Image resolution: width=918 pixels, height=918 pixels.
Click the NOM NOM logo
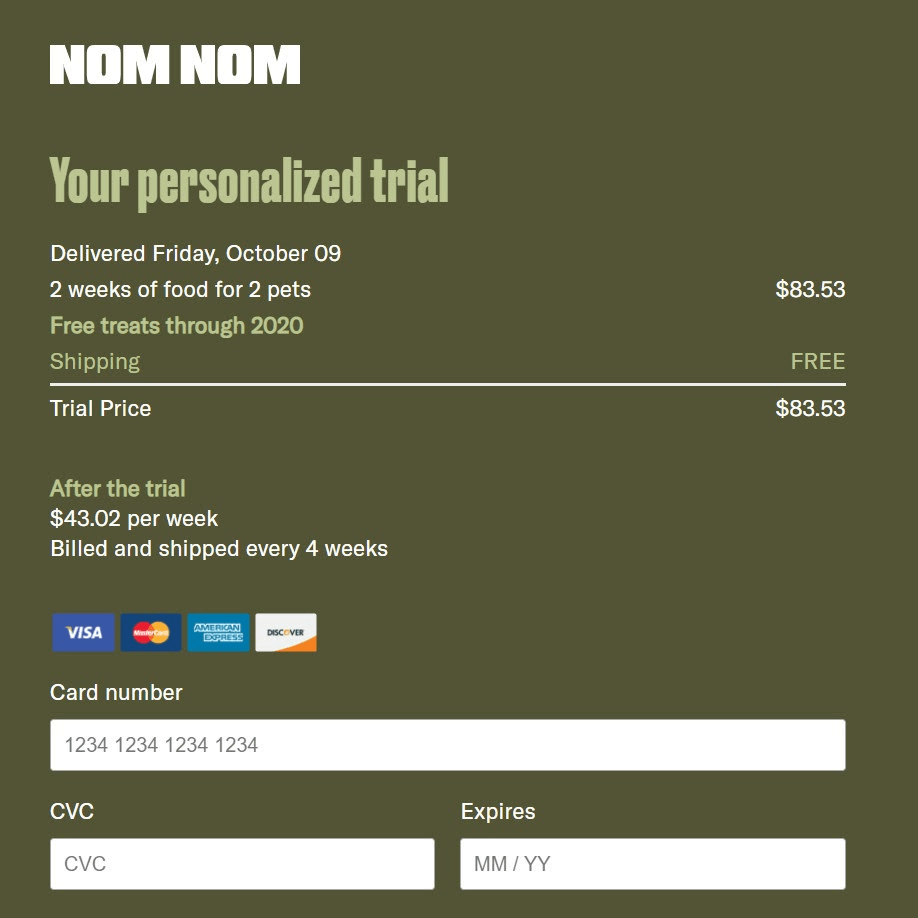coord(175,65)
